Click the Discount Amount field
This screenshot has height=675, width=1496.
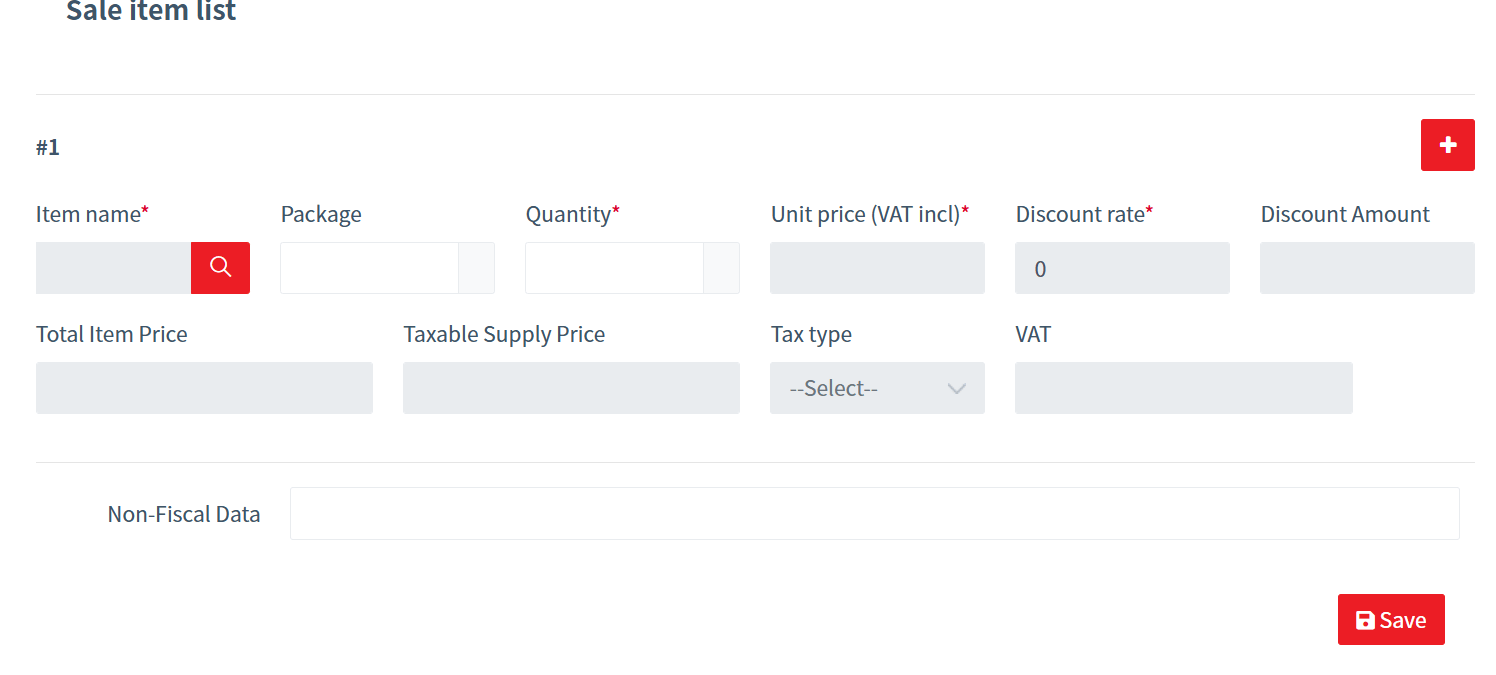(x=1366, y=268)
